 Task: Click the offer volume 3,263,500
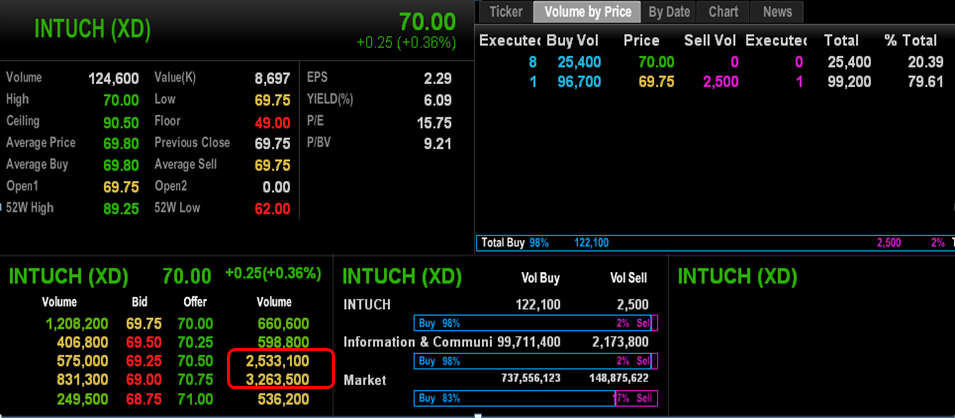(x=278, y=380)
